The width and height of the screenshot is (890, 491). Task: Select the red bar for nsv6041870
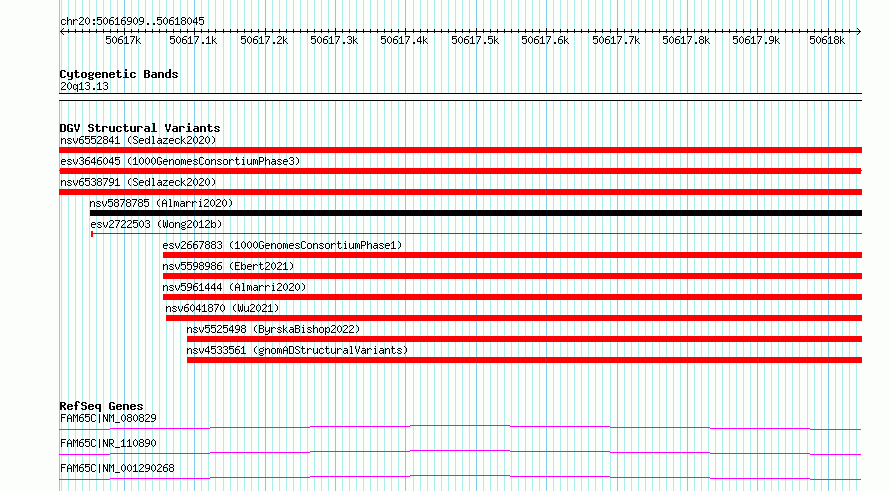pos(514,318)
